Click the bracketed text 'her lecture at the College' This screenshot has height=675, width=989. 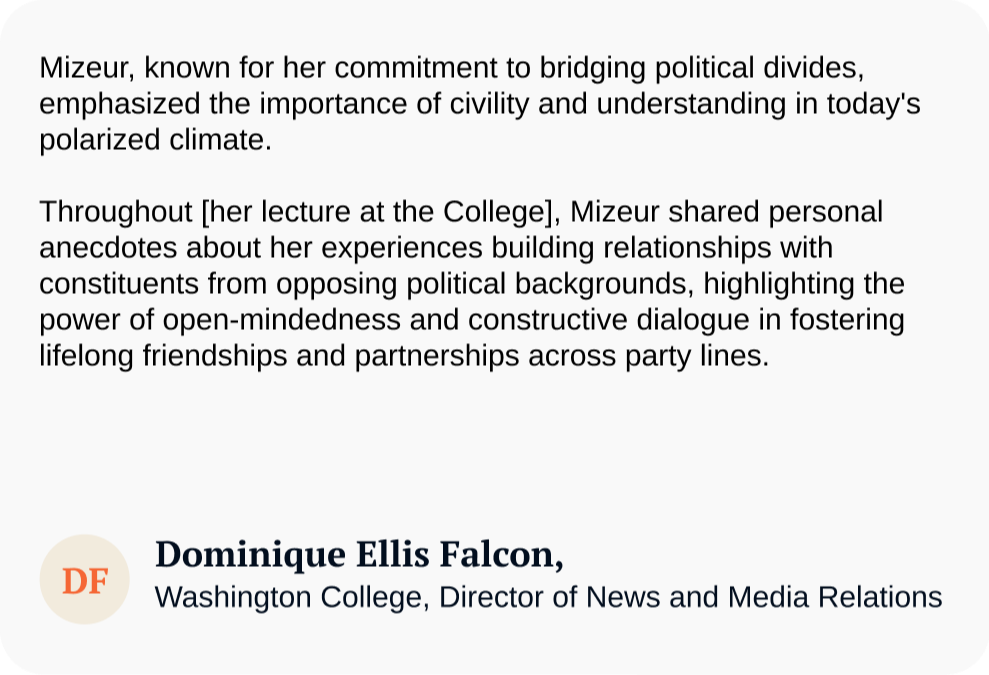click(377, 212)
